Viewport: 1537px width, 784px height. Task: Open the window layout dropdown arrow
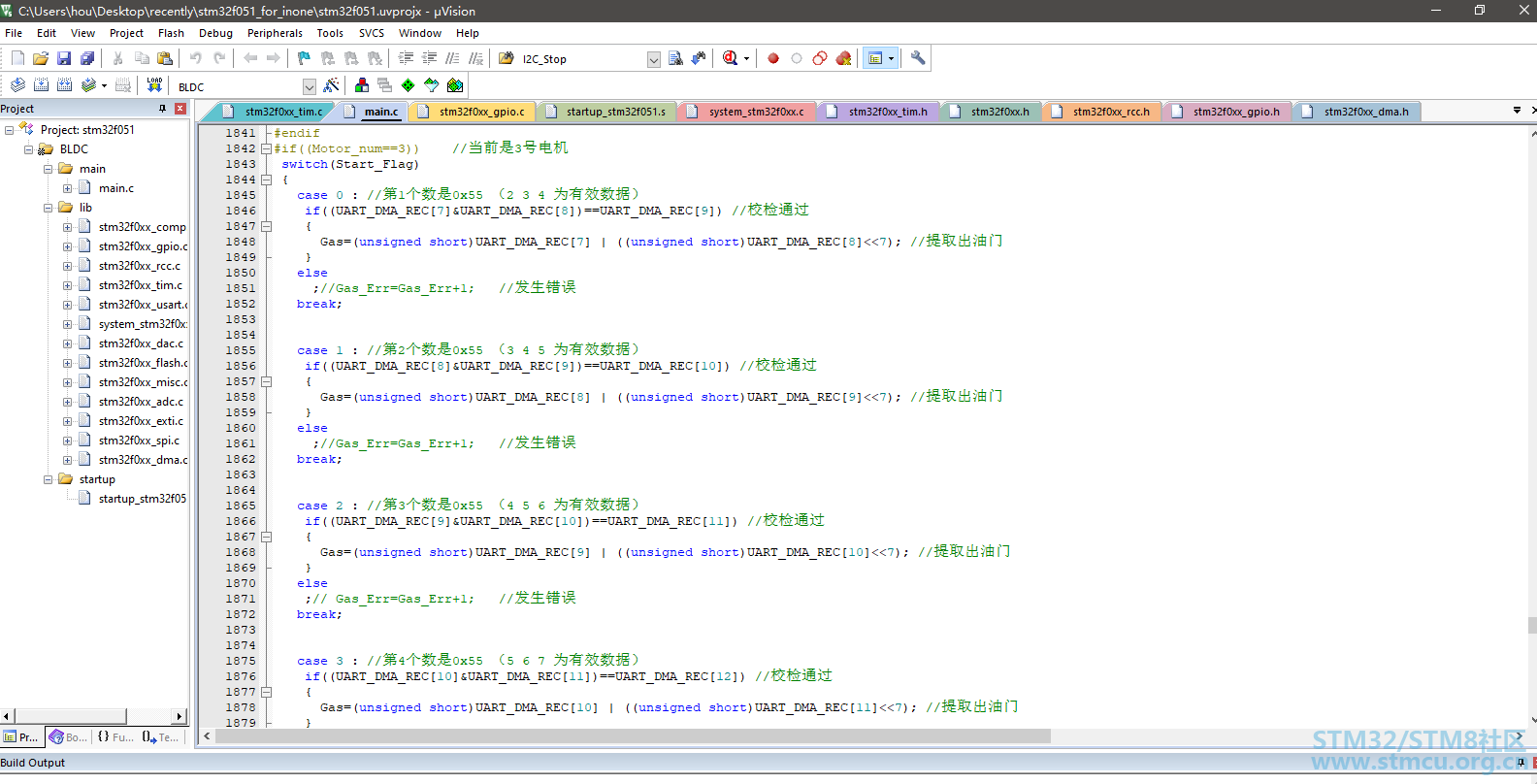(x=891, y=58)
